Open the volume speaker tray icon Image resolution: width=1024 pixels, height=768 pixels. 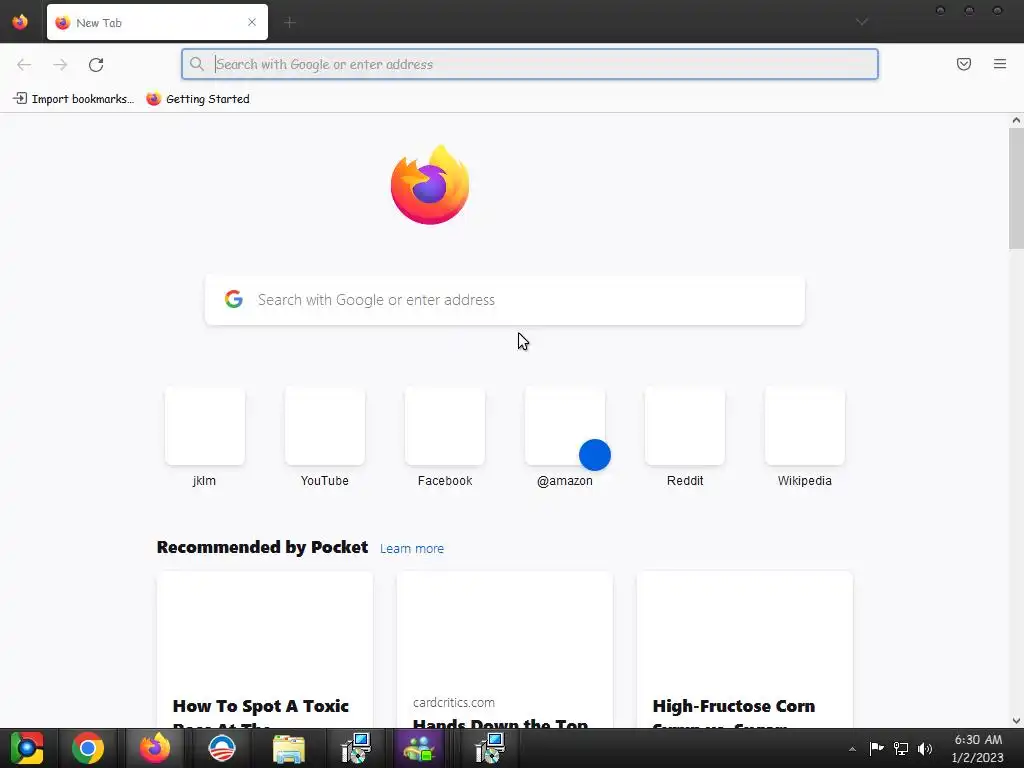pyautogui.click(x=925, y=749)
